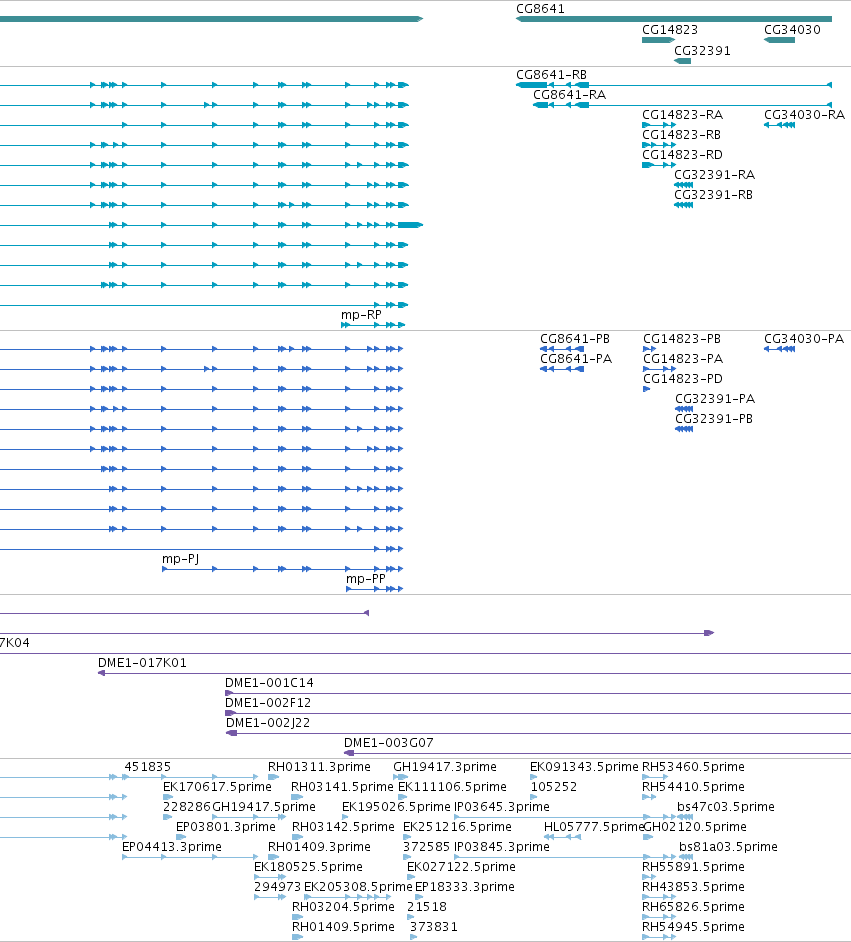The width and height of the screenshot is (851, 942).
Task: Open EST EK180525.5prime
Action: click(308, 867)
